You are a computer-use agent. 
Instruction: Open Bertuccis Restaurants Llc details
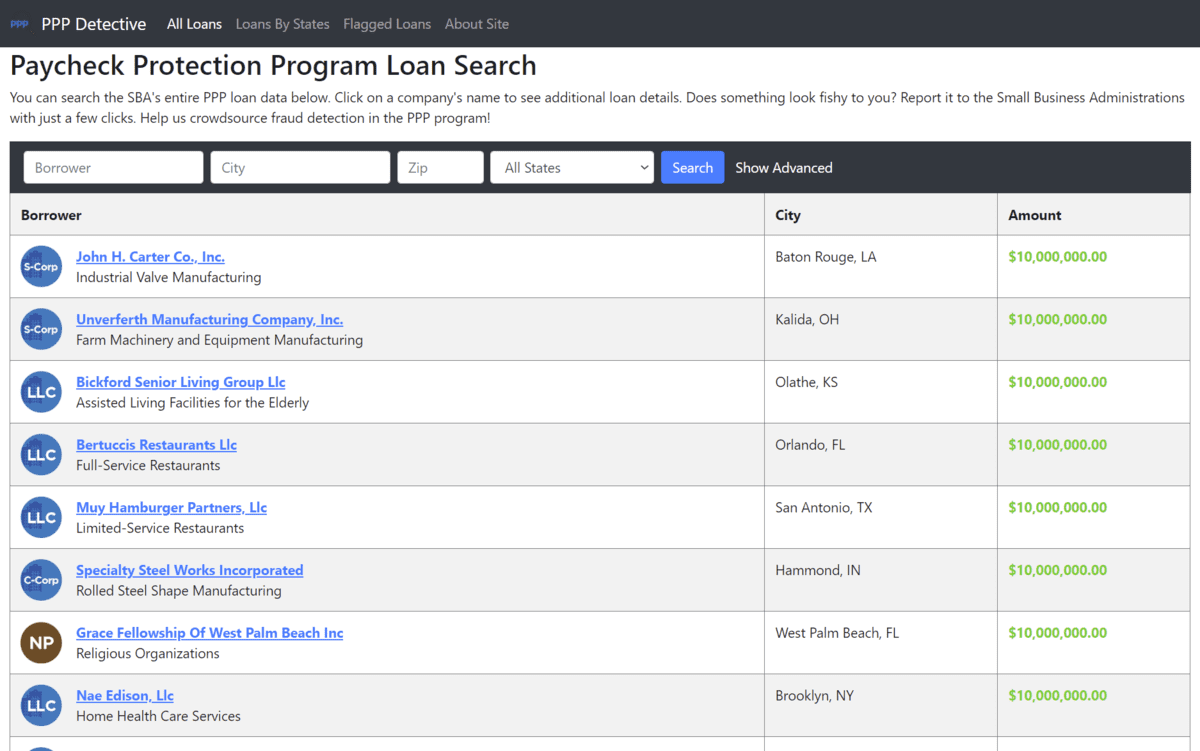pyautogui.click(x=156, y=445)
